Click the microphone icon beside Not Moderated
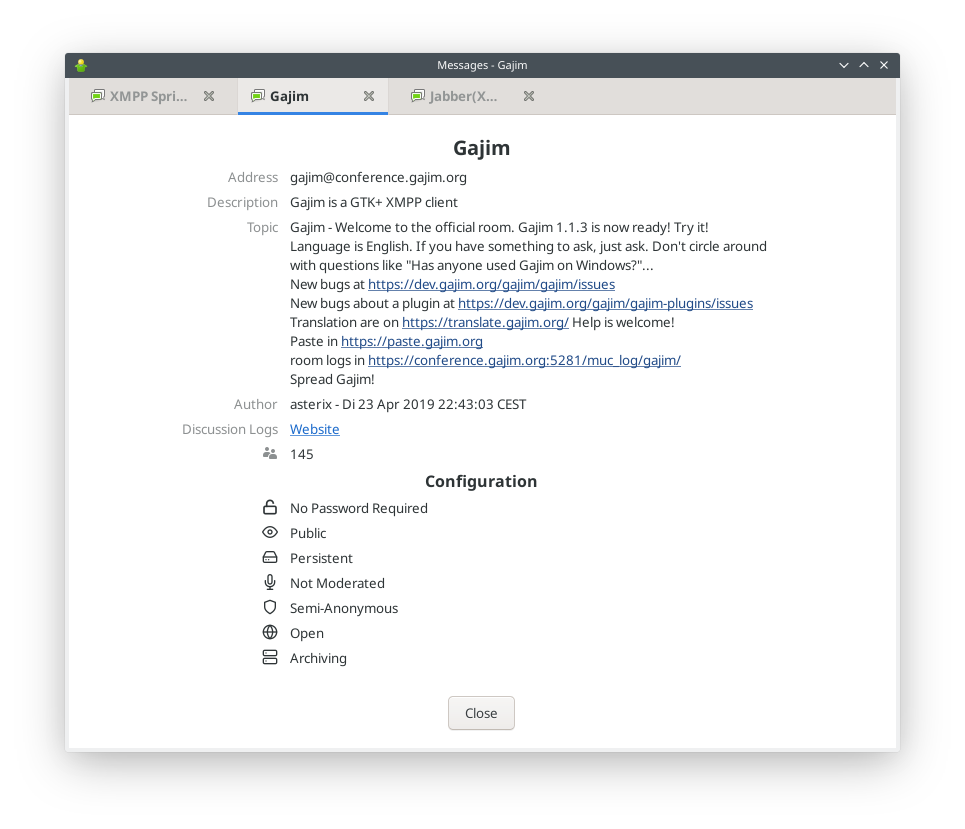Image resolution: width=965 pixels, height=829 pixels. pos(270,582)
